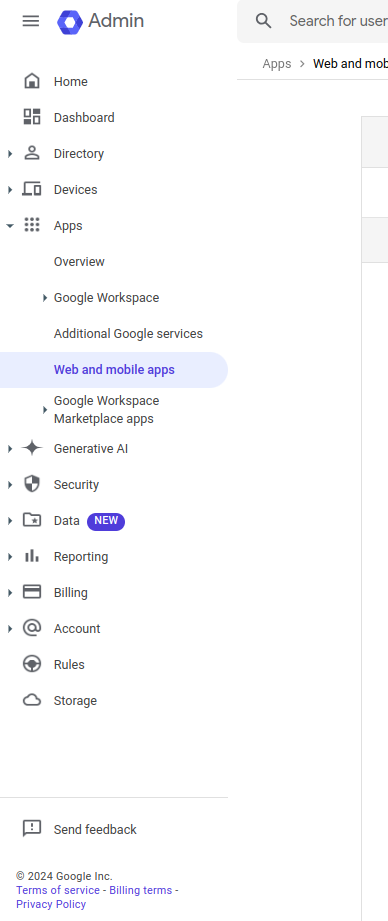Select the Home house icon
This screenshot has width=388, height=921.
[x=32, y=81]
